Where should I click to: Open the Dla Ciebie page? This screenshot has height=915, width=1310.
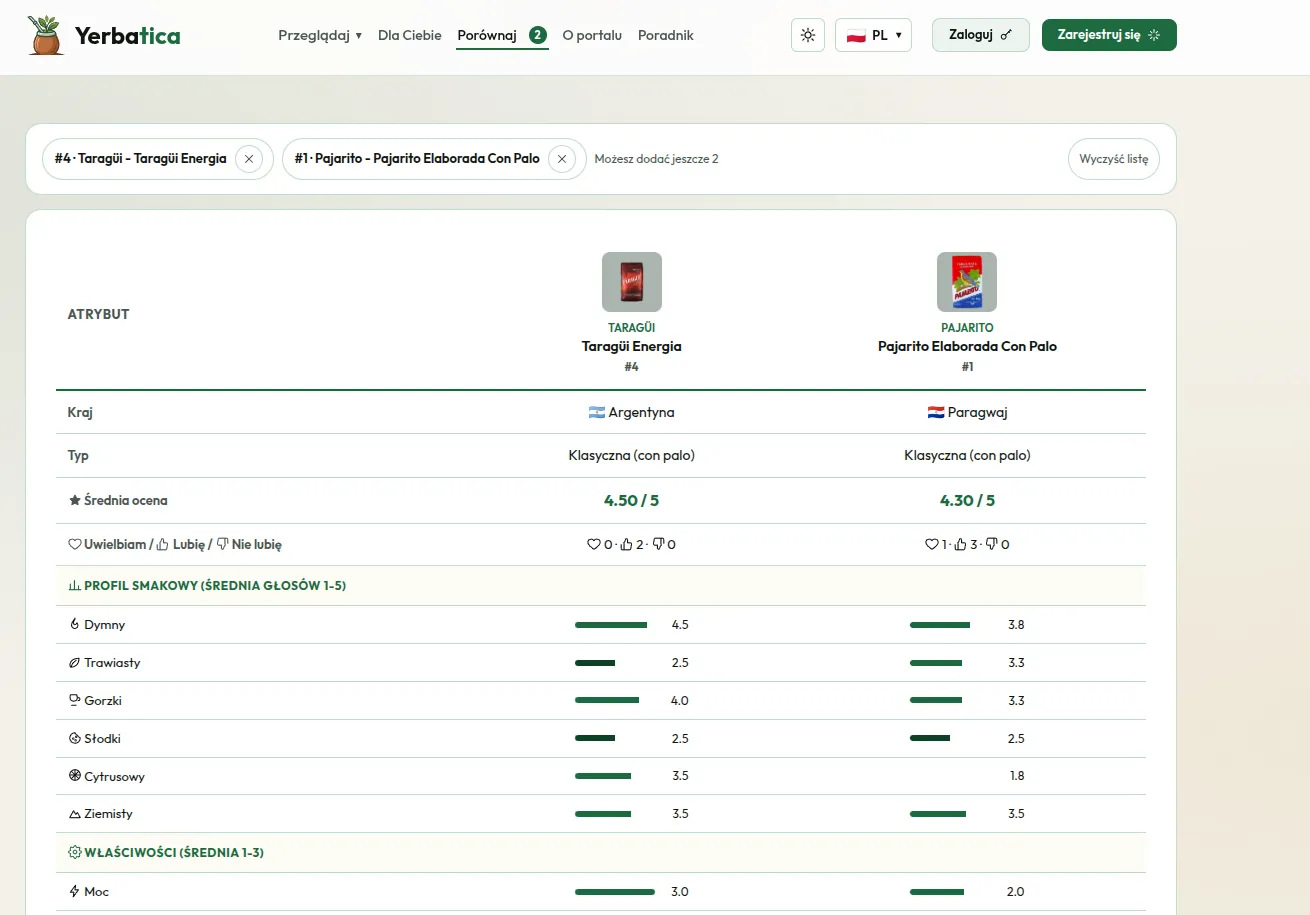(x=410, y=35)
